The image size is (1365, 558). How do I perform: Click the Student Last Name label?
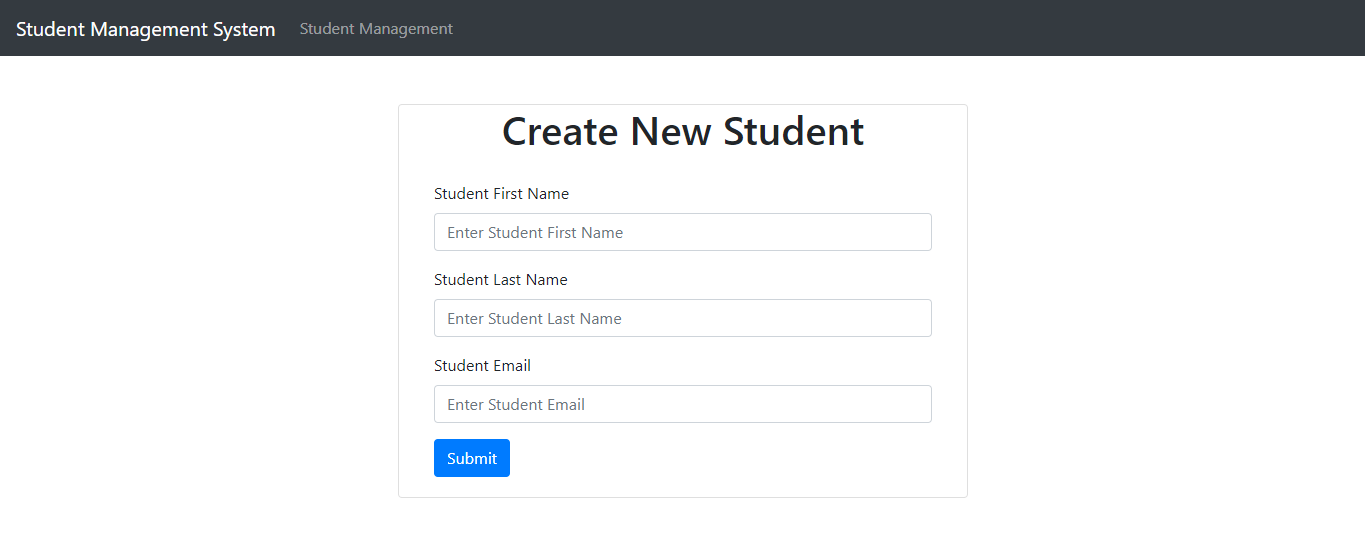point(501,280)
